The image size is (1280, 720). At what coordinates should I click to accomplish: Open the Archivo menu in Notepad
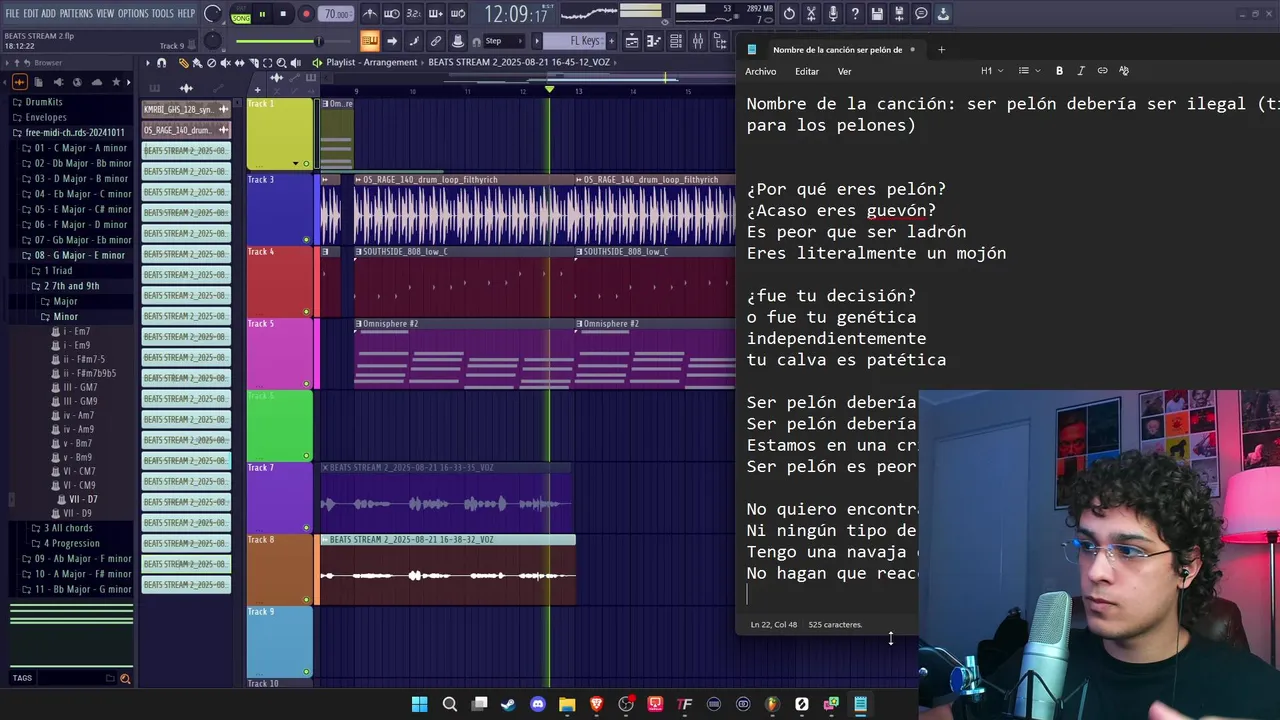click(761, 71)
